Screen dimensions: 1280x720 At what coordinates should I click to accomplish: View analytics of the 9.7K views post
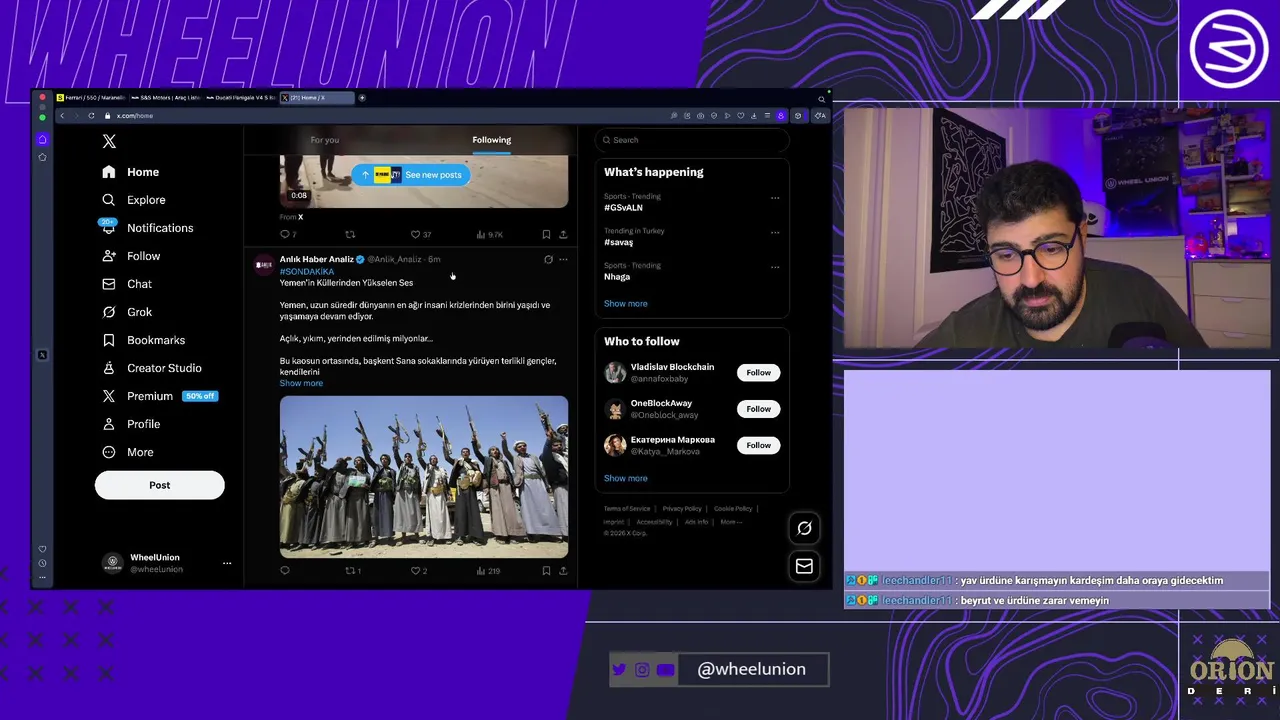click(x=489, y=234)
